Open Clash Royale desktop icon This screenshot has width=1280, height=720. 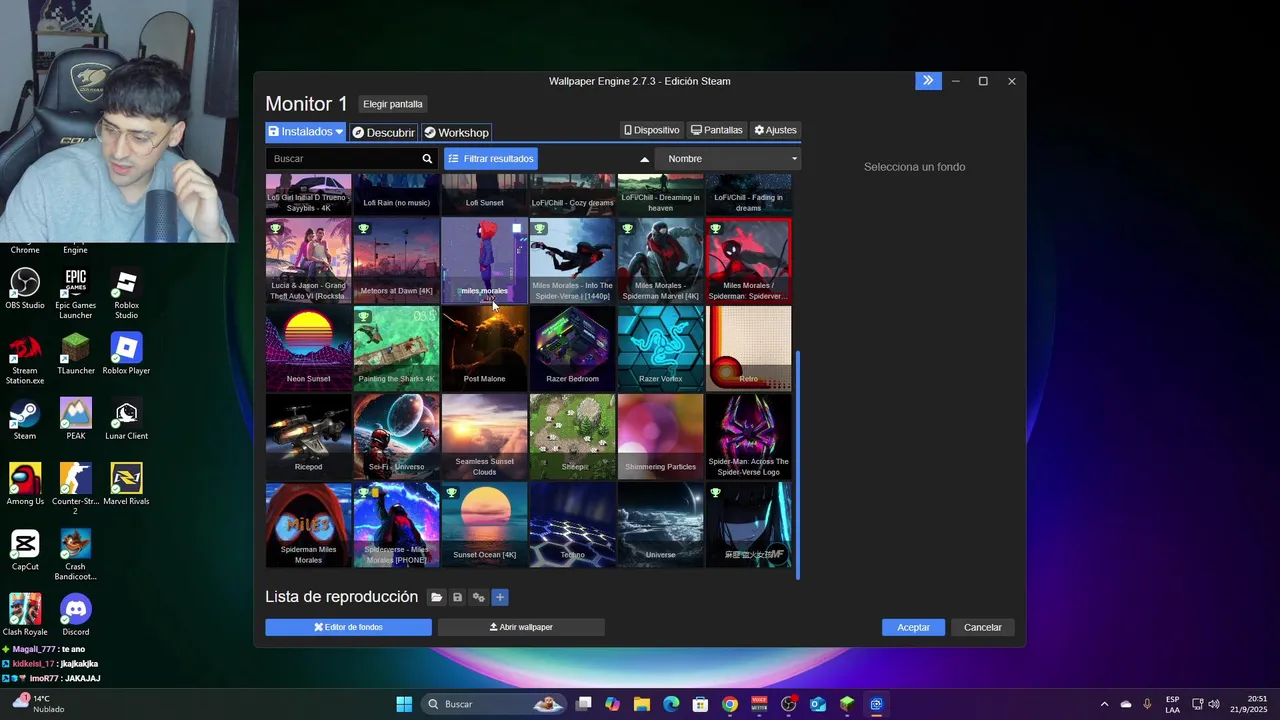coord(25,615)
